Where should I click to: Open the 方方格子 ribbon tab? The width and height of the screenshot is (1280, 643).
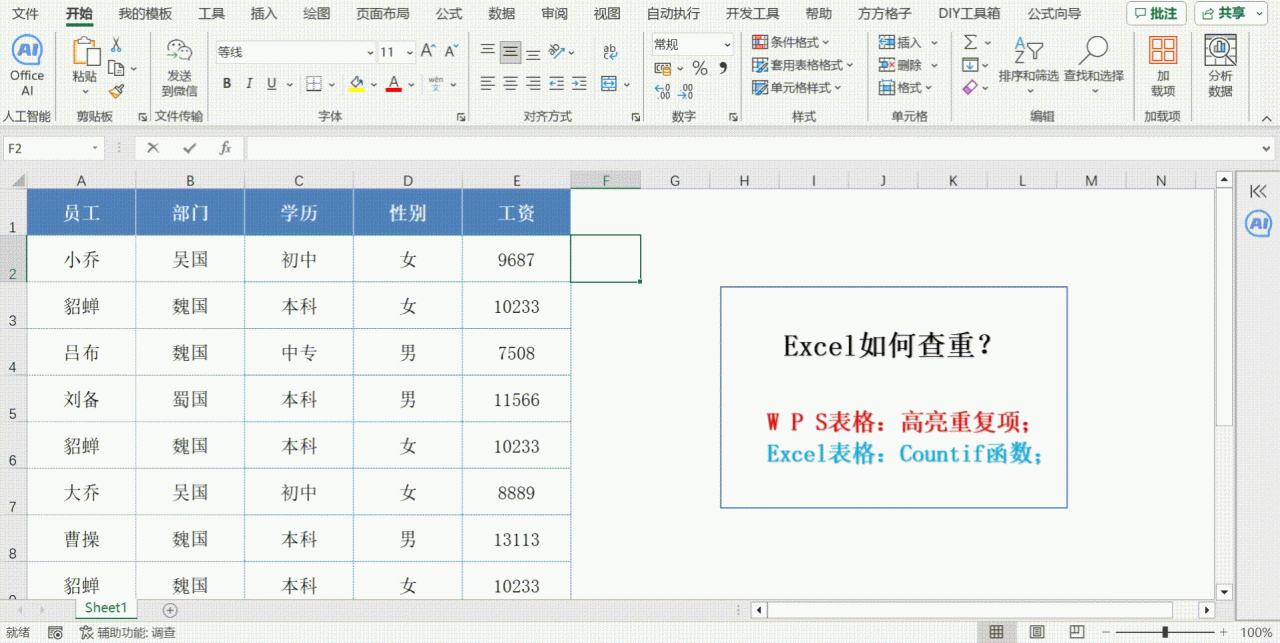point(885,13)
